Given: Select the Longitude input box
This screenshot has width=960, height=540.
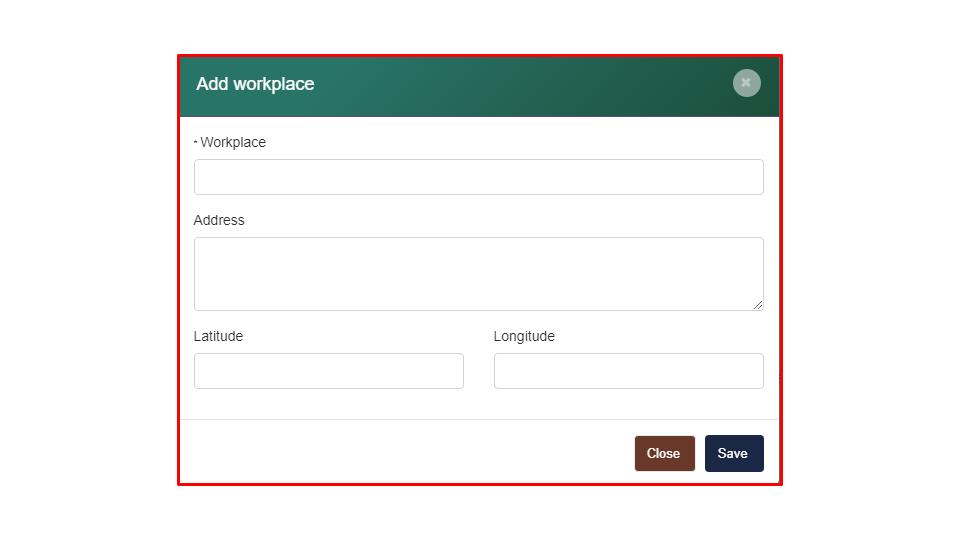Looking at the screenshot, I should 628,371.
